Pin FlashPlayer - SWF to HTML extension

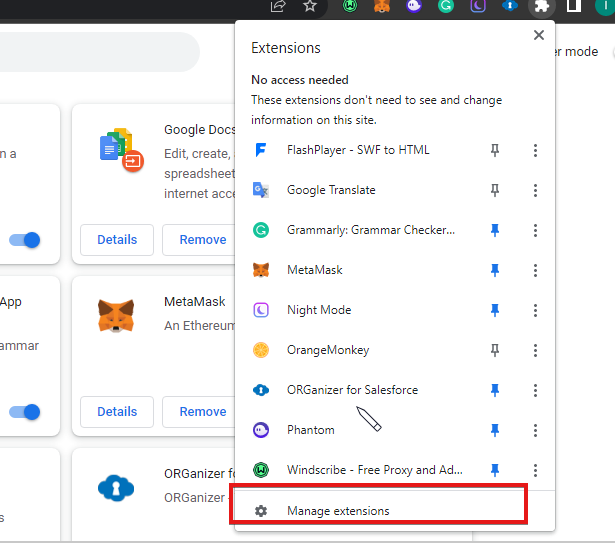tap(495, 150)
